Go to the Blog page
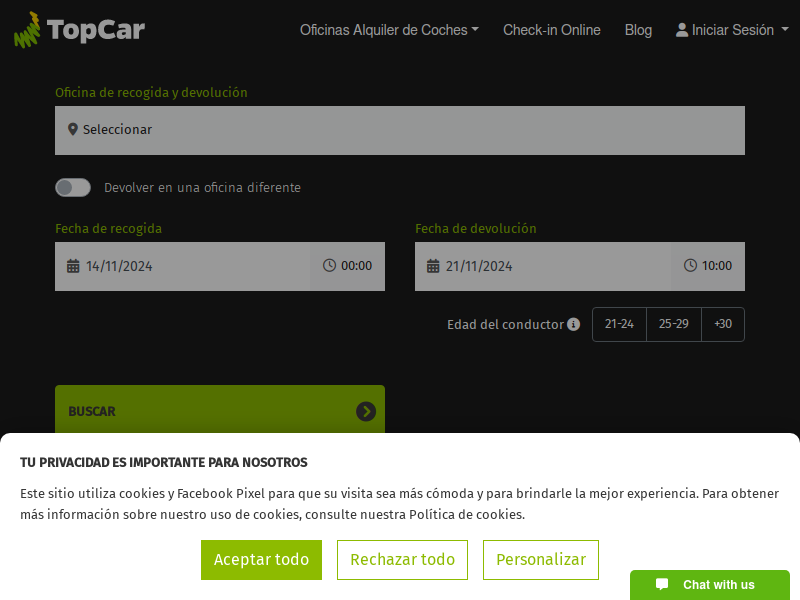The width and height of the screenshot is (800, 600). [x=638, y=30]
